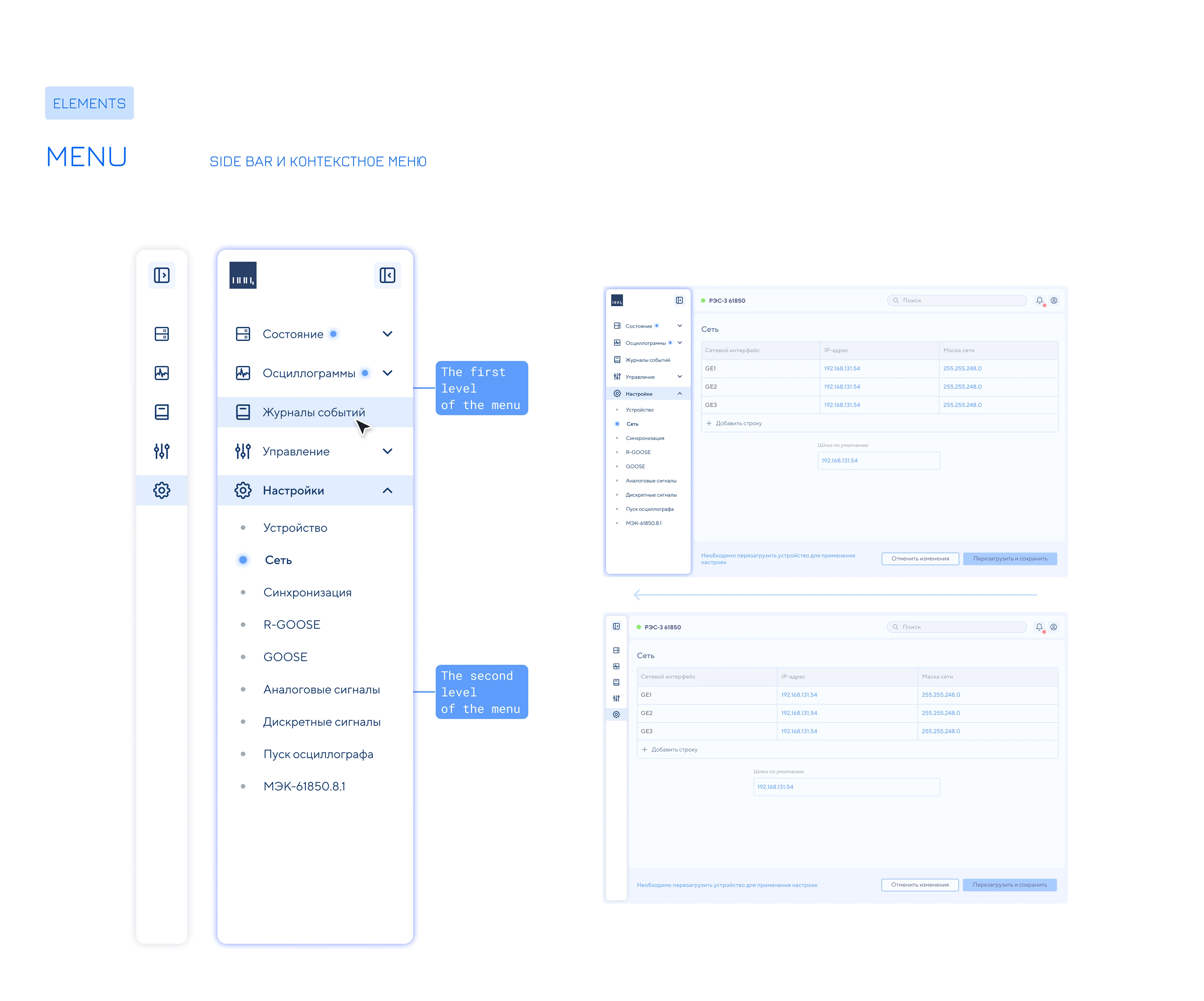Click default gateway field in upper mockup
This screenshot has height=1001, width=1204.
pos(879,461)
